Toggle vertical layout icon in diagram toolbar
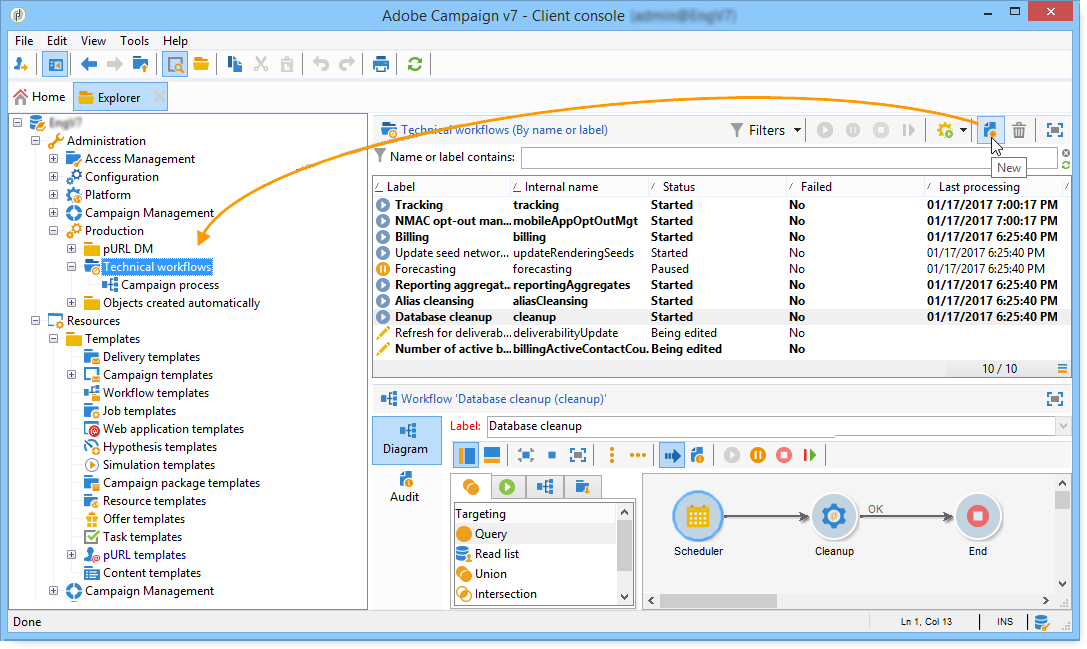 [467, 455]
